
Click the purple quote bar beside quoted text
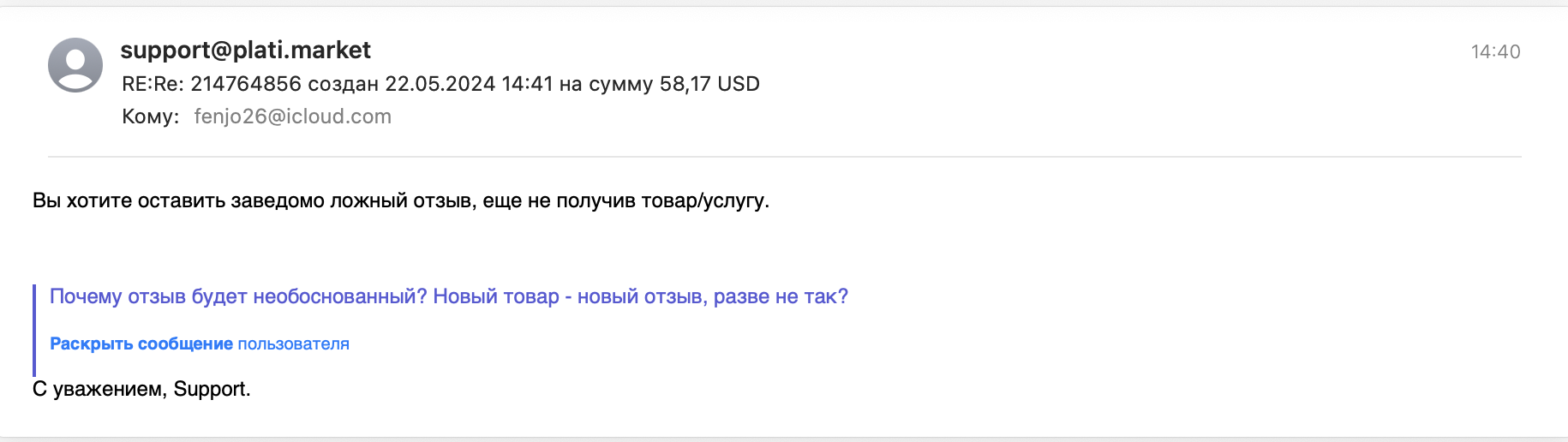(x=34, y=330)
